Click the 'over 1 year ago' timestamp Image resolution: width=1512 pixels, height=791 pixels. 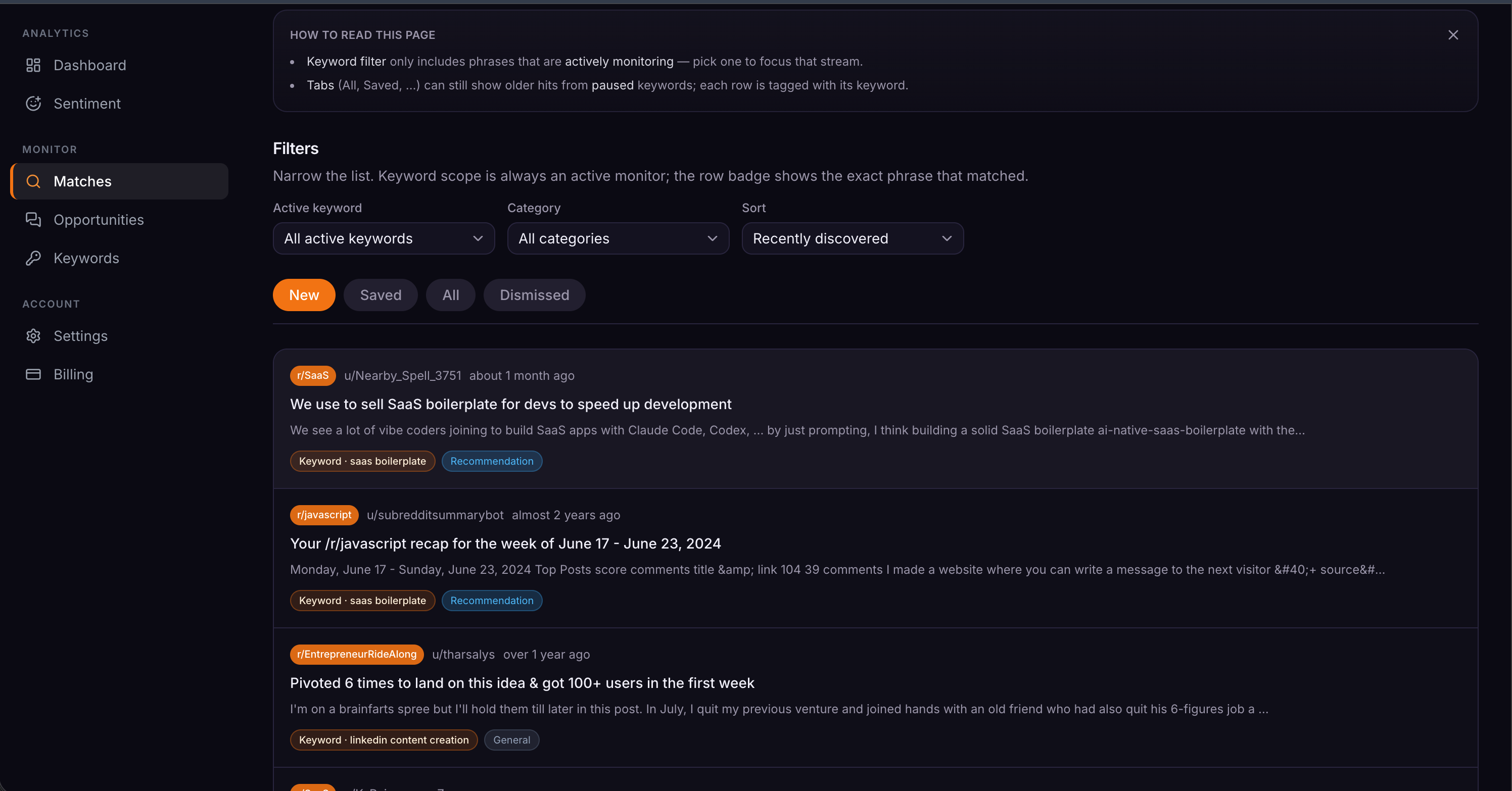click(546, 654)
